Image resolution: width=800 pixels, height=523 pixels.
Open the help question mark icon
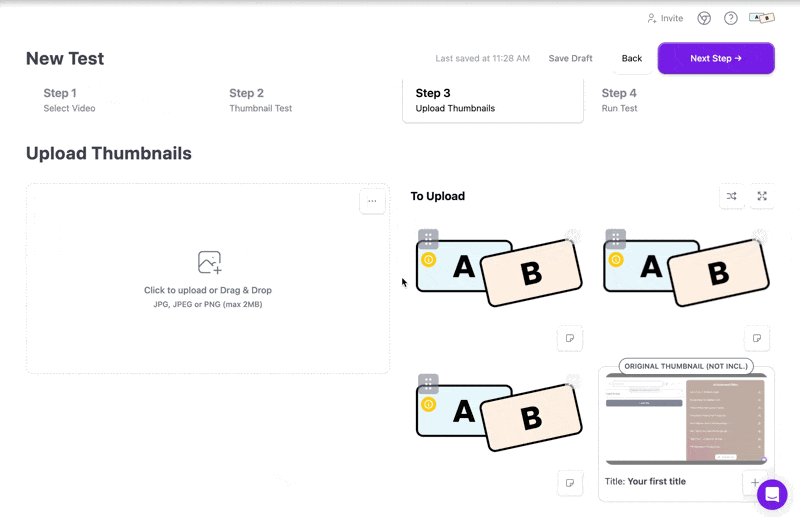pyautogui.click(x=731, y=18)
